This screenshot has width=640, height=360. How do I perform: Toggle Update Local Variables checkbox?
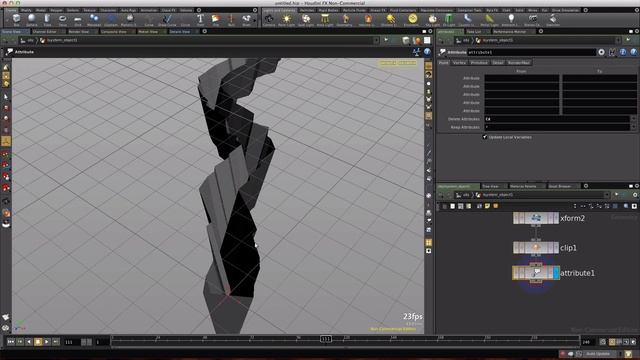484,137
